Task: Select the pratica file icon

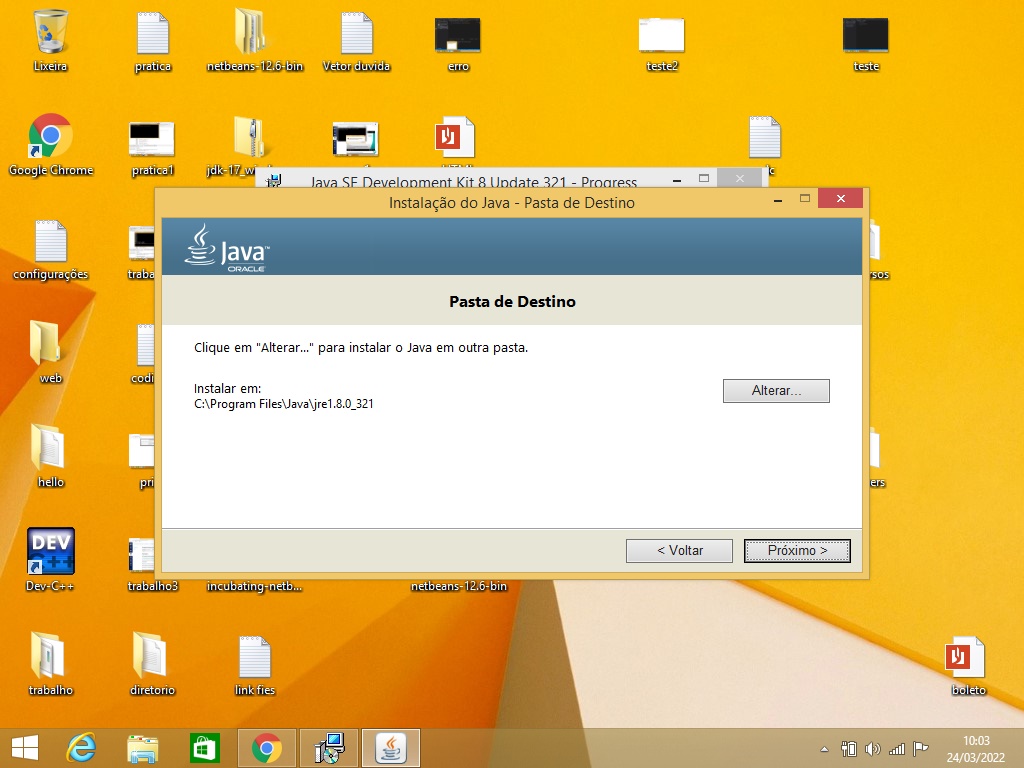Action: point(153,40)
